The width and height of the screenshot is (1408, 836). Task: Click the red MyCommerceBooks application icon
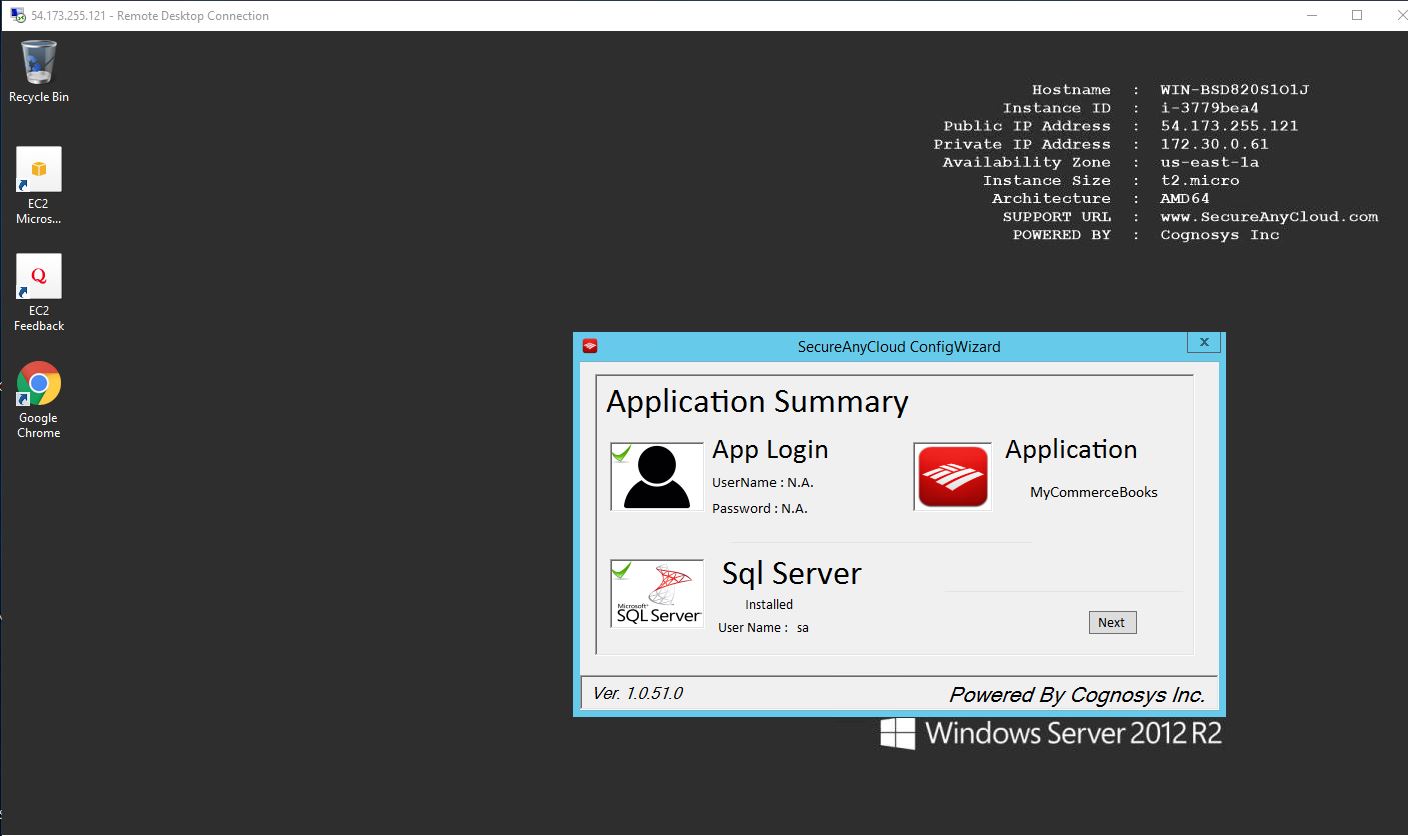[x=952, y=477]
